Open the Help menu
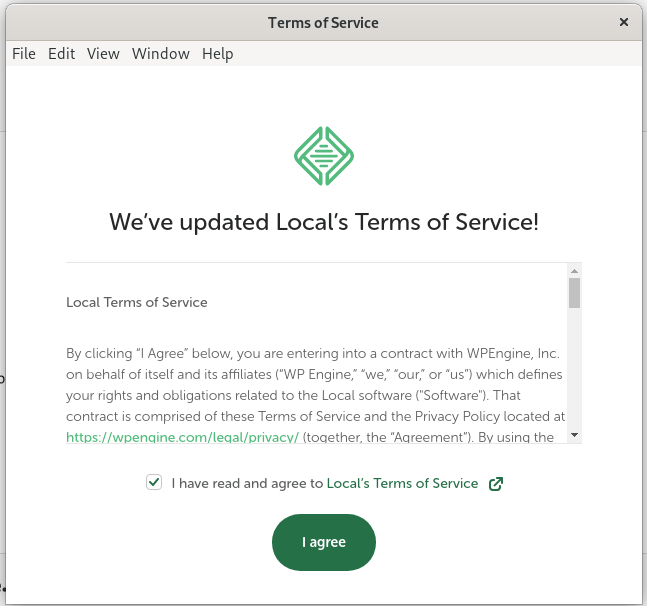 (217, 54)
